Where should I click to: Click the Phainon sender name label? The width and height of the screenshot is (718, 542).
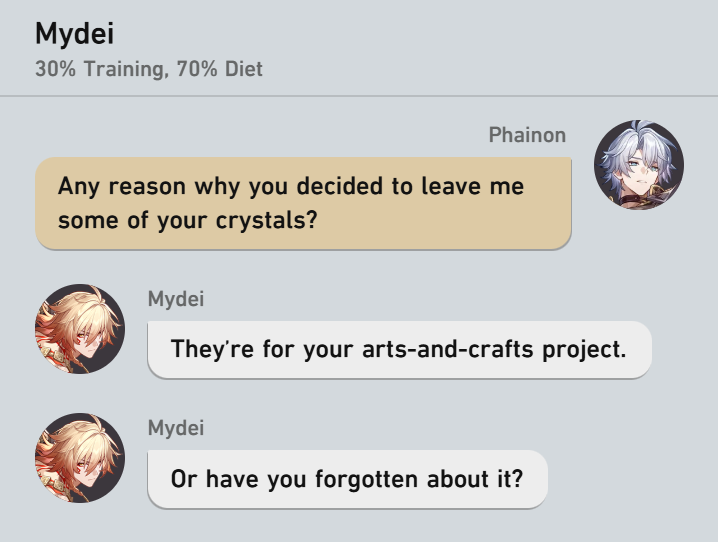pos(527,135)
